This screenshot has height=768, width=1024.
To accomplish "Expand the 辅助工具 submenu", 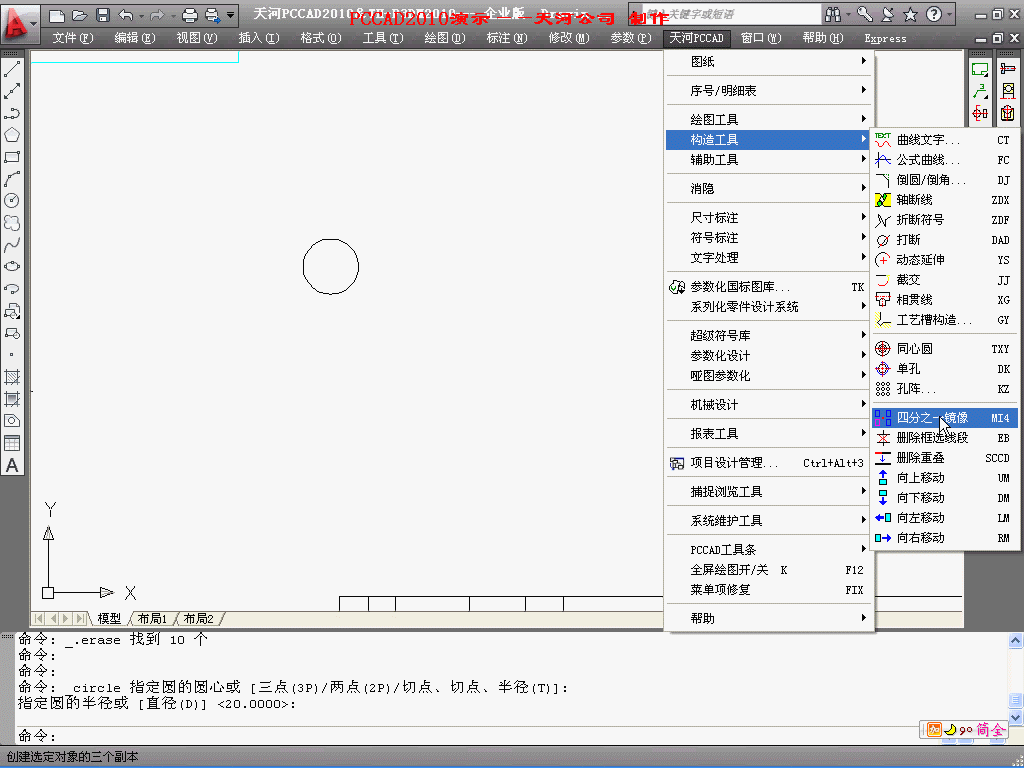I will (x=769, y=159).
